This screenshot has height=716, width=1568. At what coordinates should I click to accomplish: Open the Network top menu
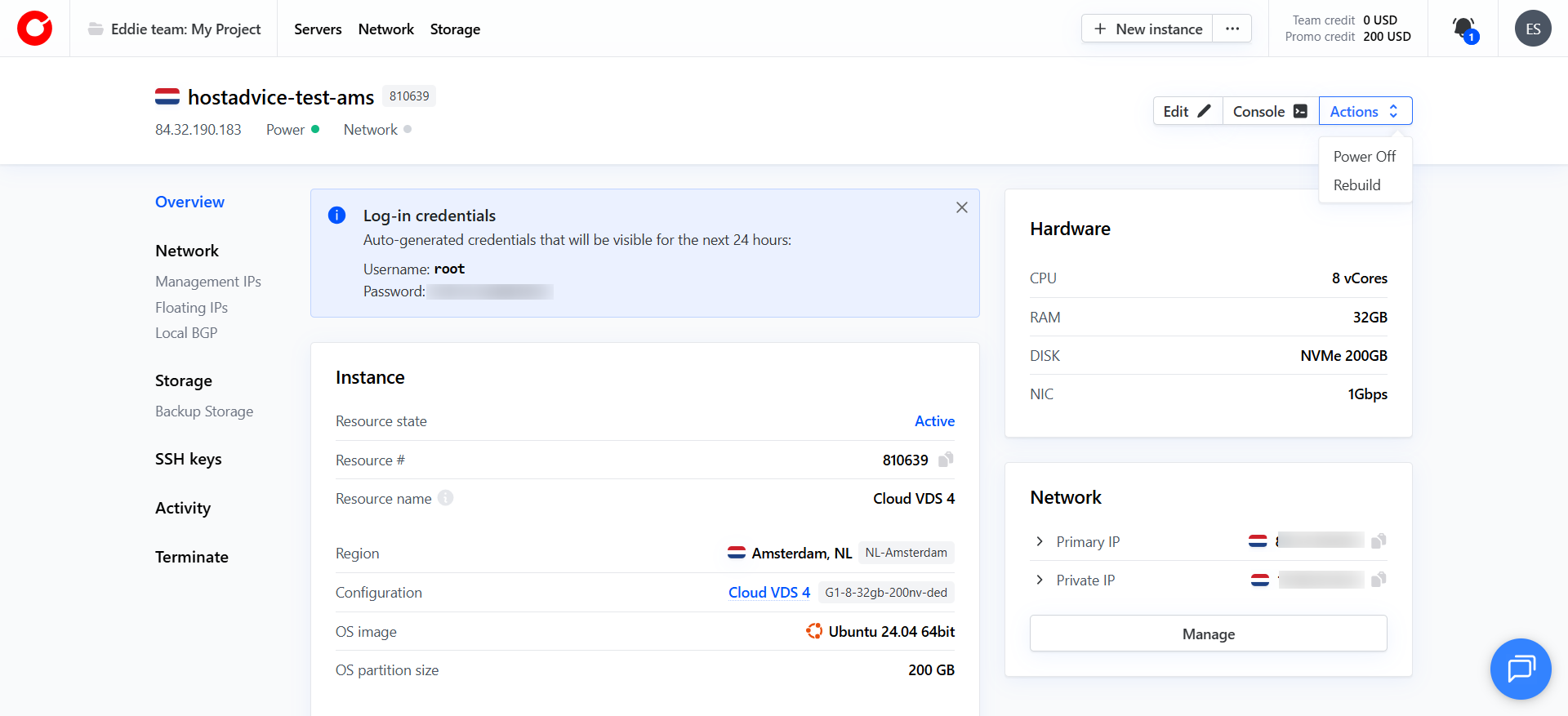pyautogui.click(x=386, y=29)
